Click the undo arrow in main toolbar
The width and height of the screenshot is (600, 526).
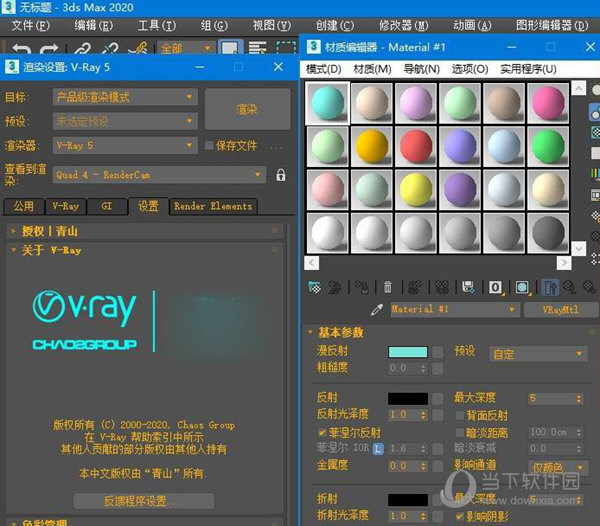point(21,49)
